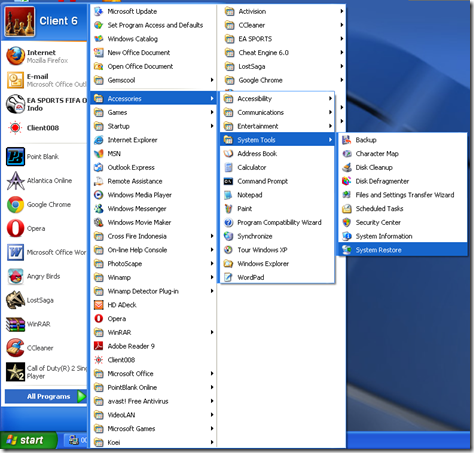Click Microsoft Office Word icon
The width and height of the screenshot is (474, 453).
click(x=15, y=252)
